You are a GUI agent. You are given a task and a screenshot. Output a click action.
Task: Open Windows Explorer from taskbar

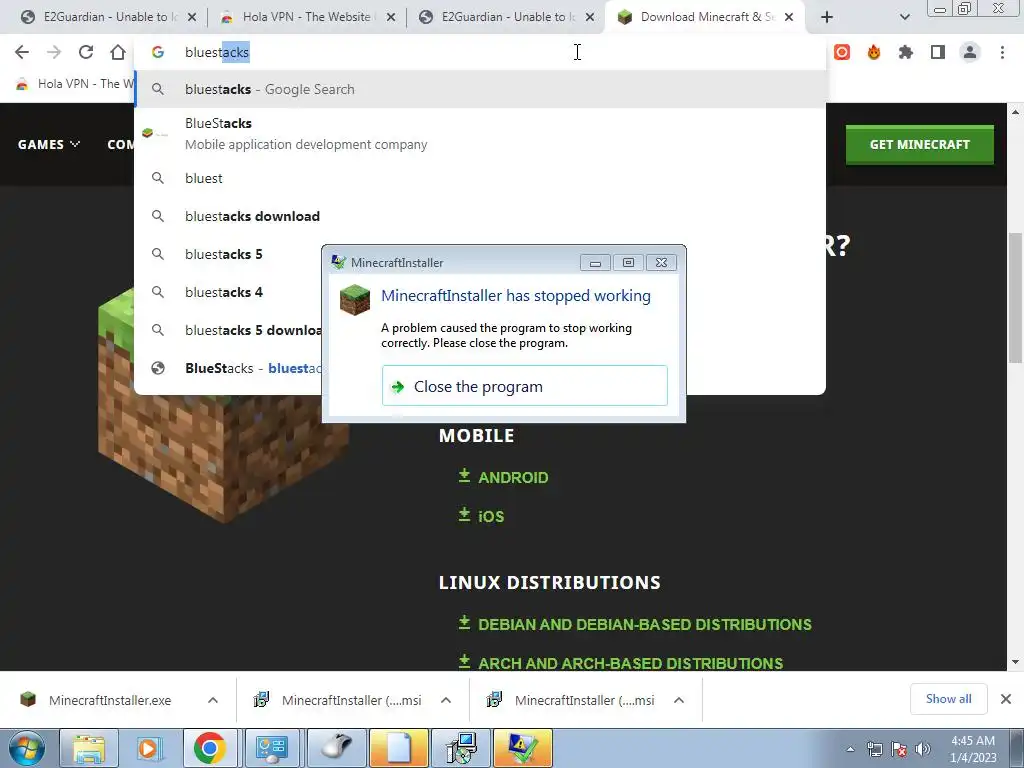click(x=89, y=748)
